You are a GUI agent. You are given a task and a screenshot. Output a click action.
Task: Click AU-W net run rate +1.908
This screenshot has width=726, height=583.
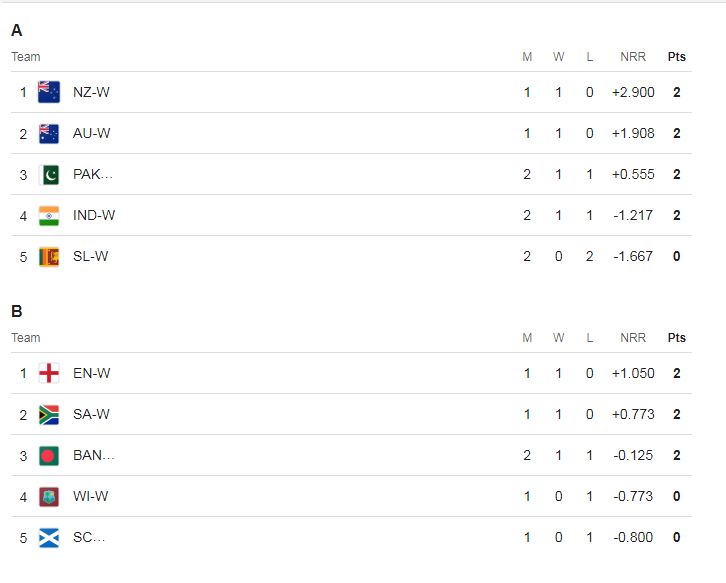tap(633, 133)
